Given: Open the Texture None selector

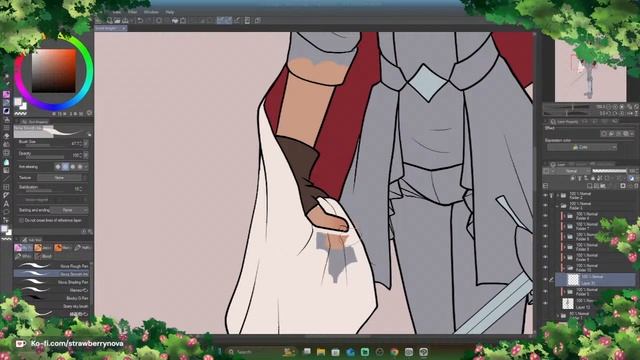Looking at the screenshot, I should [59, 178].
